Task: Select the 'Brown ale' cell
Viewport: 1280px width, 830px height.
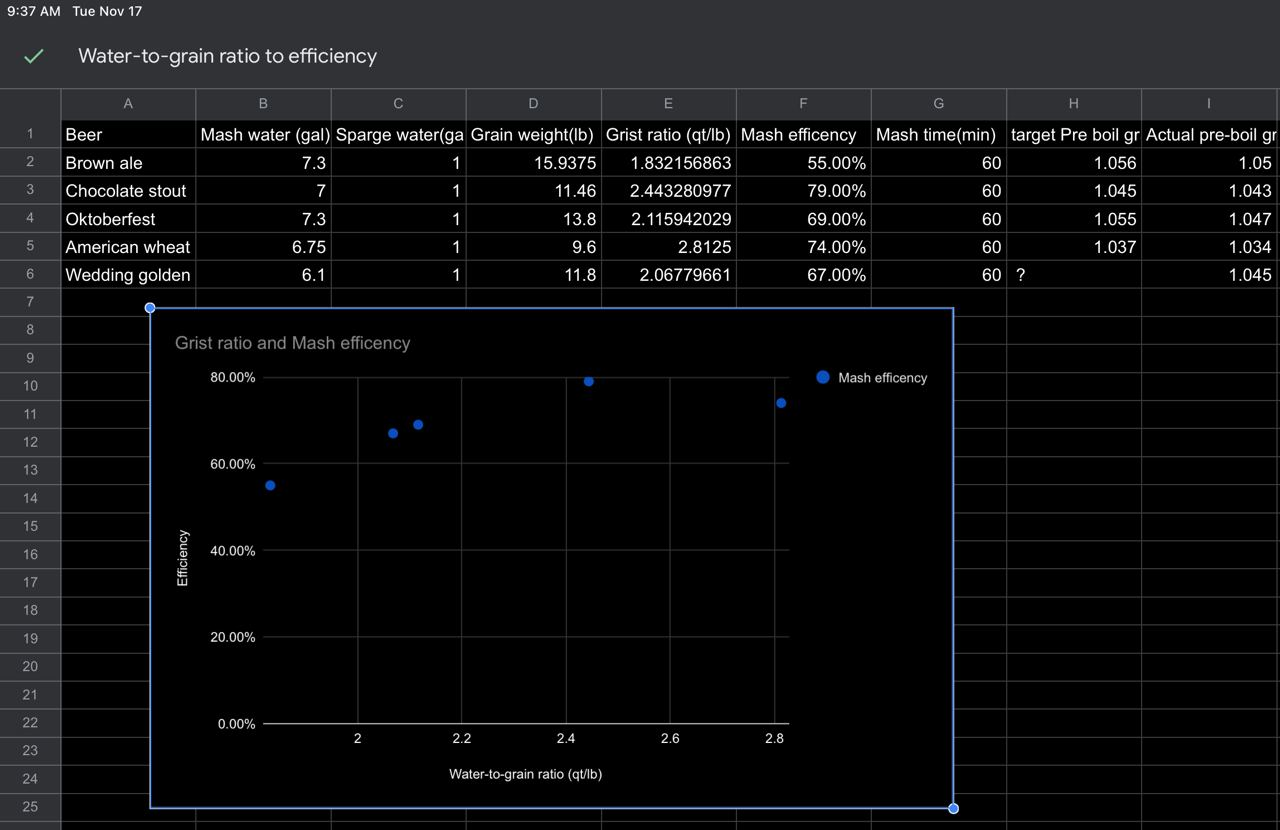Action: click(x=128, y=162)
